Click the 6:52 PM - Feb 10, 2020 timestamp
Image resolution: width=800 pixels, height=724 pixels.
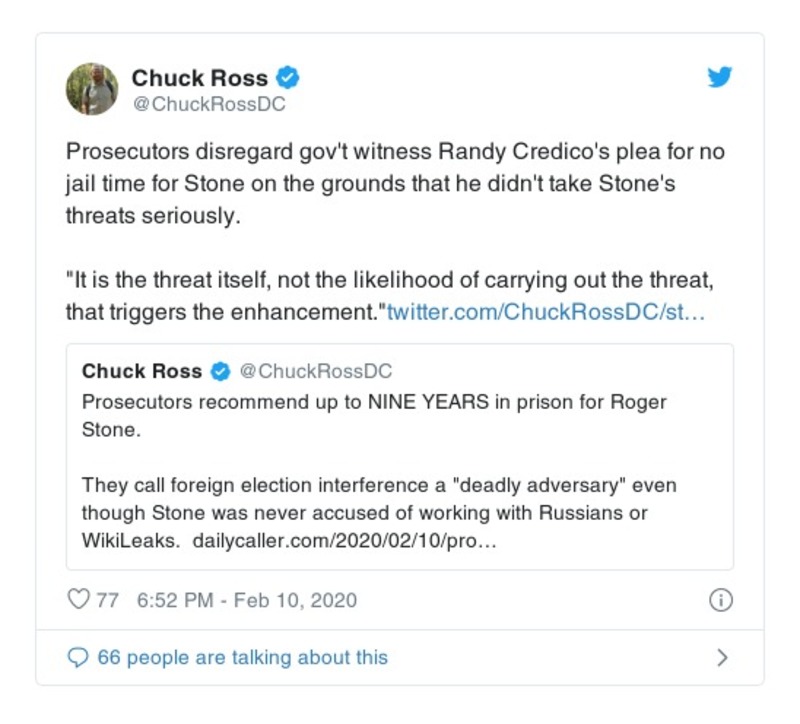(246, 600)
